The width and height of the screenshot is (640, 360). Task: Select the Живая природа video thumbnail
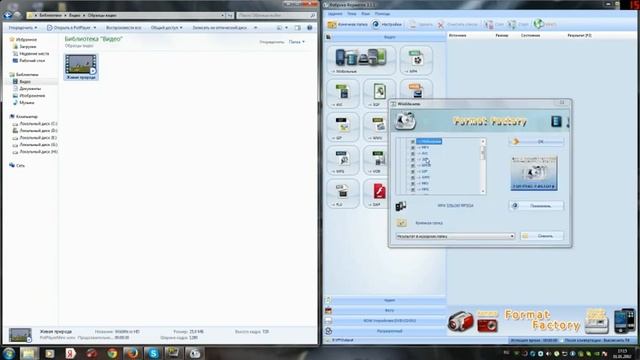[x=81, y=67]
